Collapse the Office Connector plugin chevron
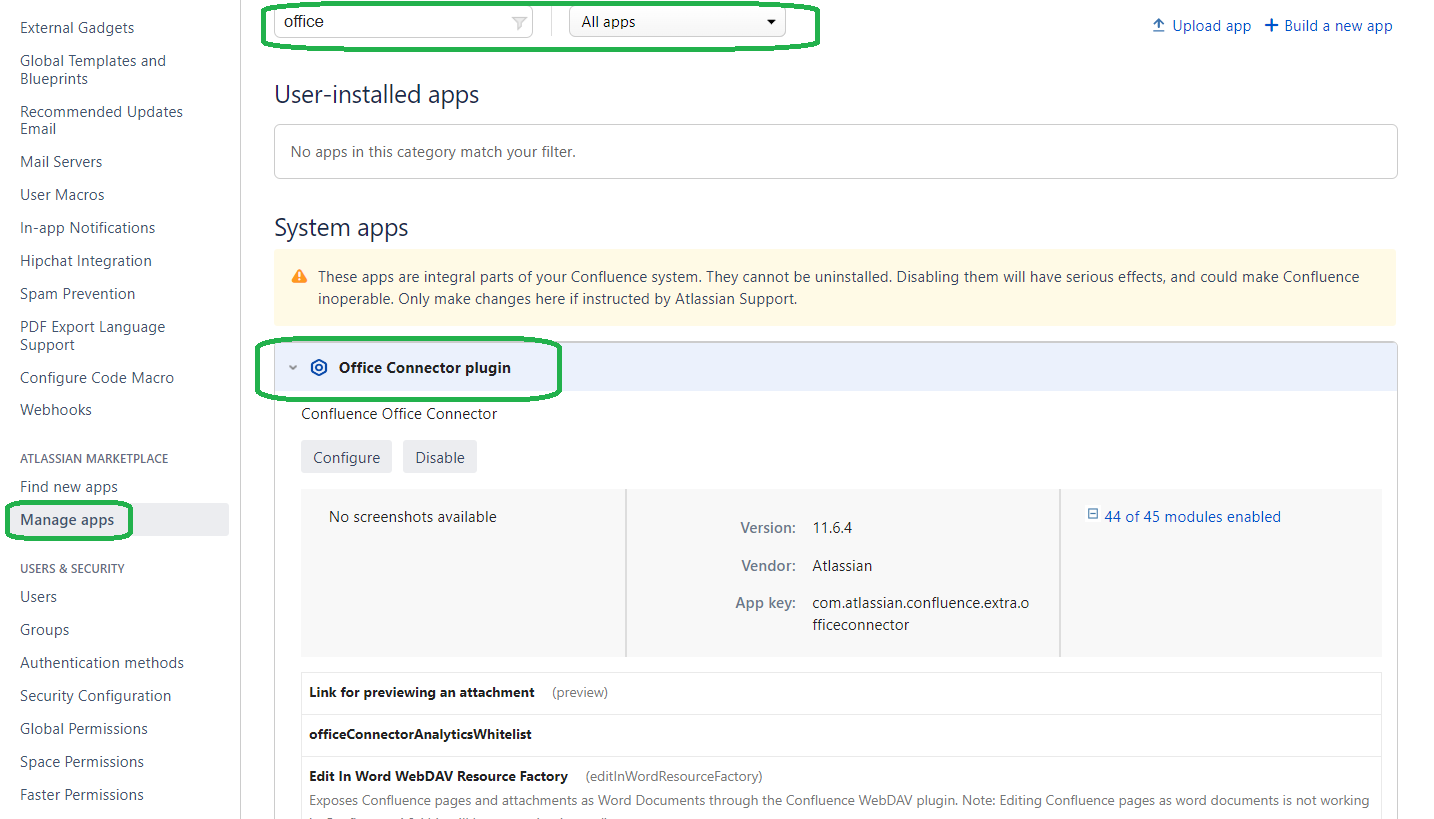 (293, 368)
